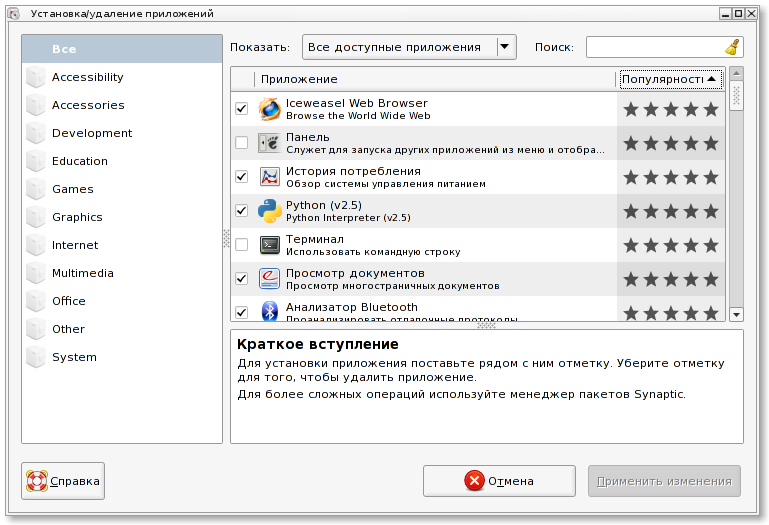Screen dimensions: 769x525
Task: Click the История потребления chart icon
Action: (269, 177)
